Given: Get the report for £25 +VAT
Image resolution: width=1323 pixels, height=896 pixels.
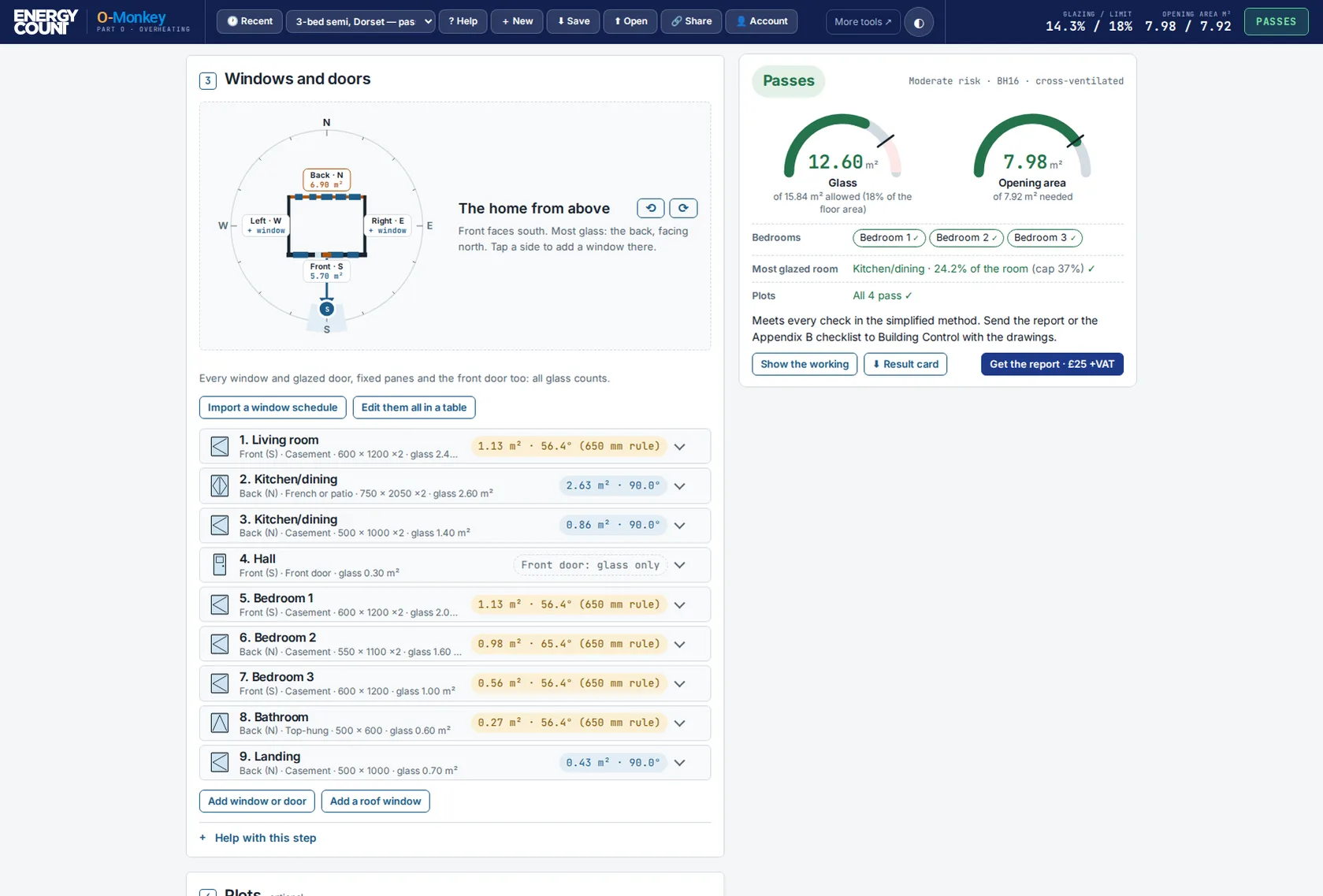Looking at the screenshot, I should coord(1052,364).
